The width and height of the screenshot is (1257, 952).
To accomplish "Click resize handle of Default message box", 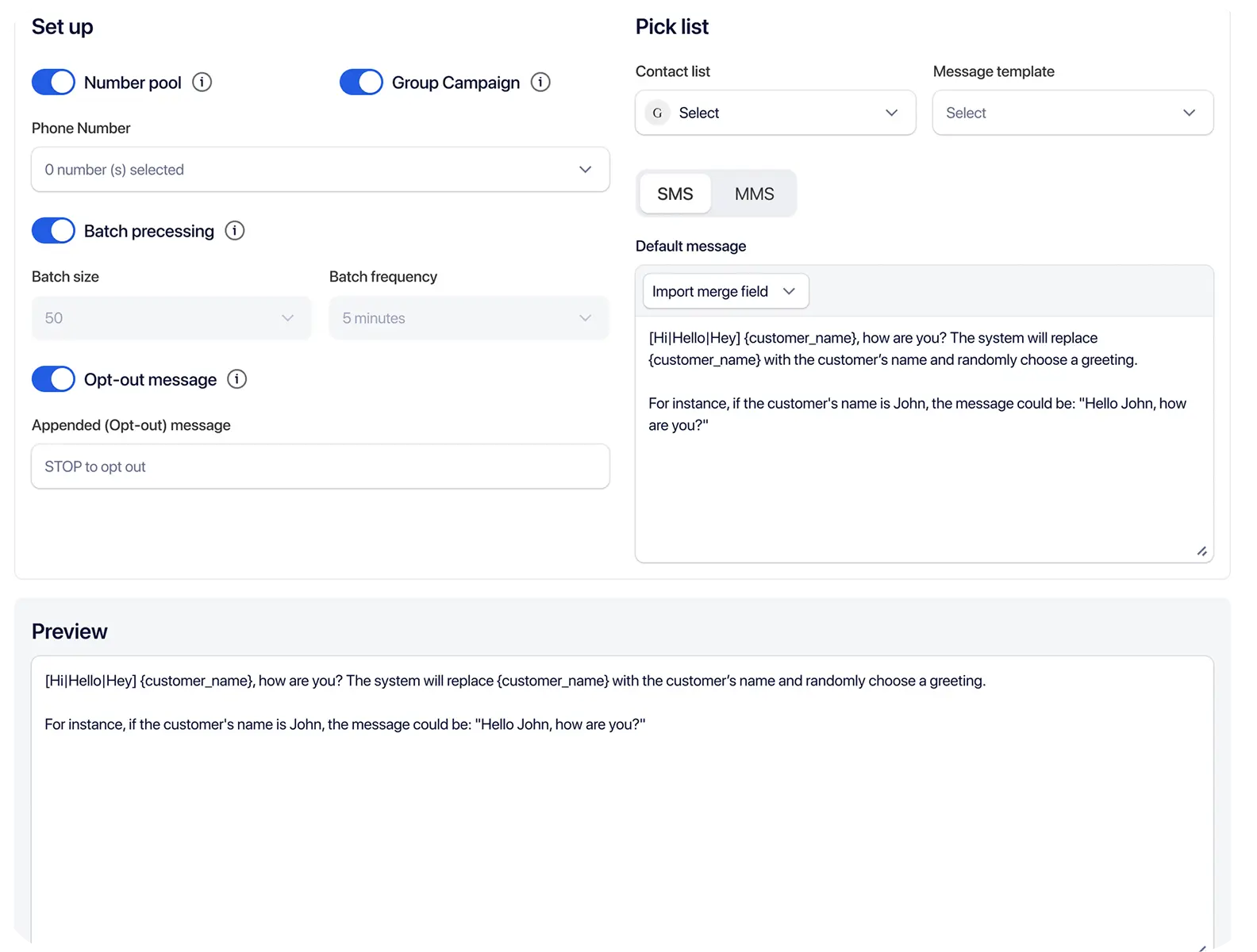I will tap(1201, 551).
